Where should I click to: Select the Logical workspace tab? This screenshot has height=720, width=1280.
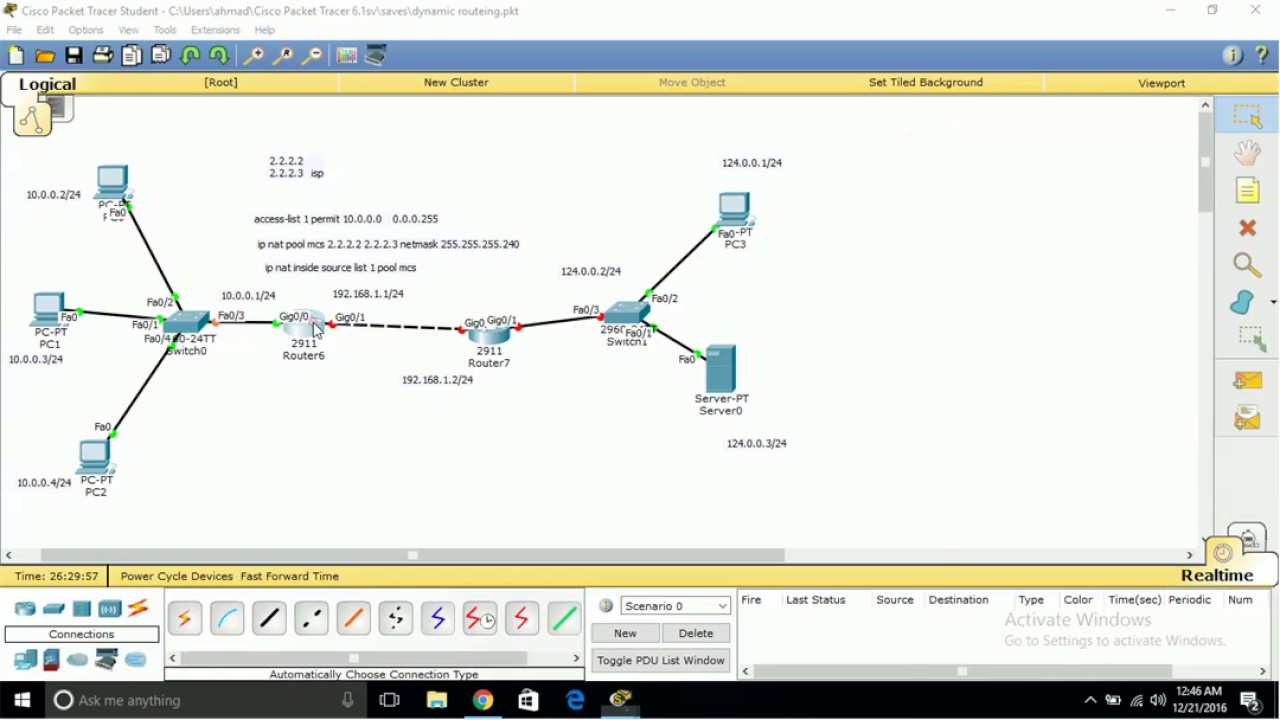coord(47,84)
